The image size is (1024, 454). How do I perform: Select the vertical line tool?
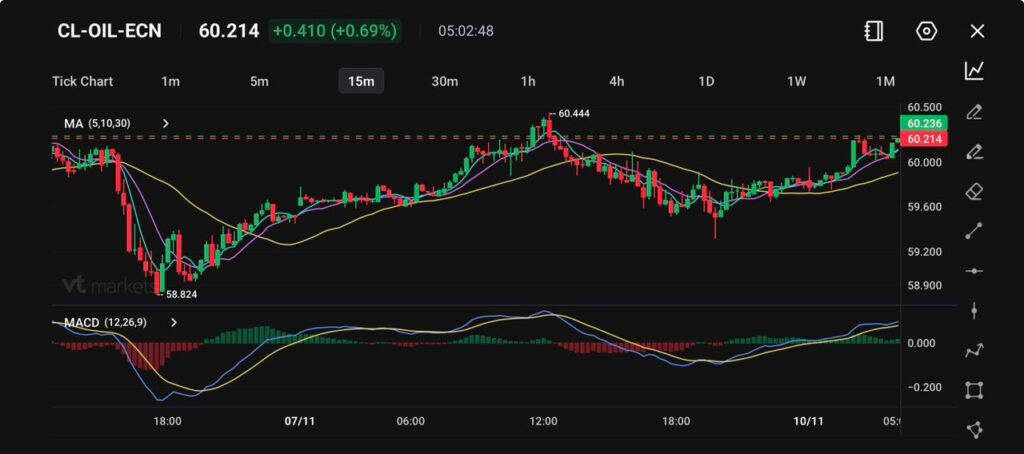(x=974, y=311)
